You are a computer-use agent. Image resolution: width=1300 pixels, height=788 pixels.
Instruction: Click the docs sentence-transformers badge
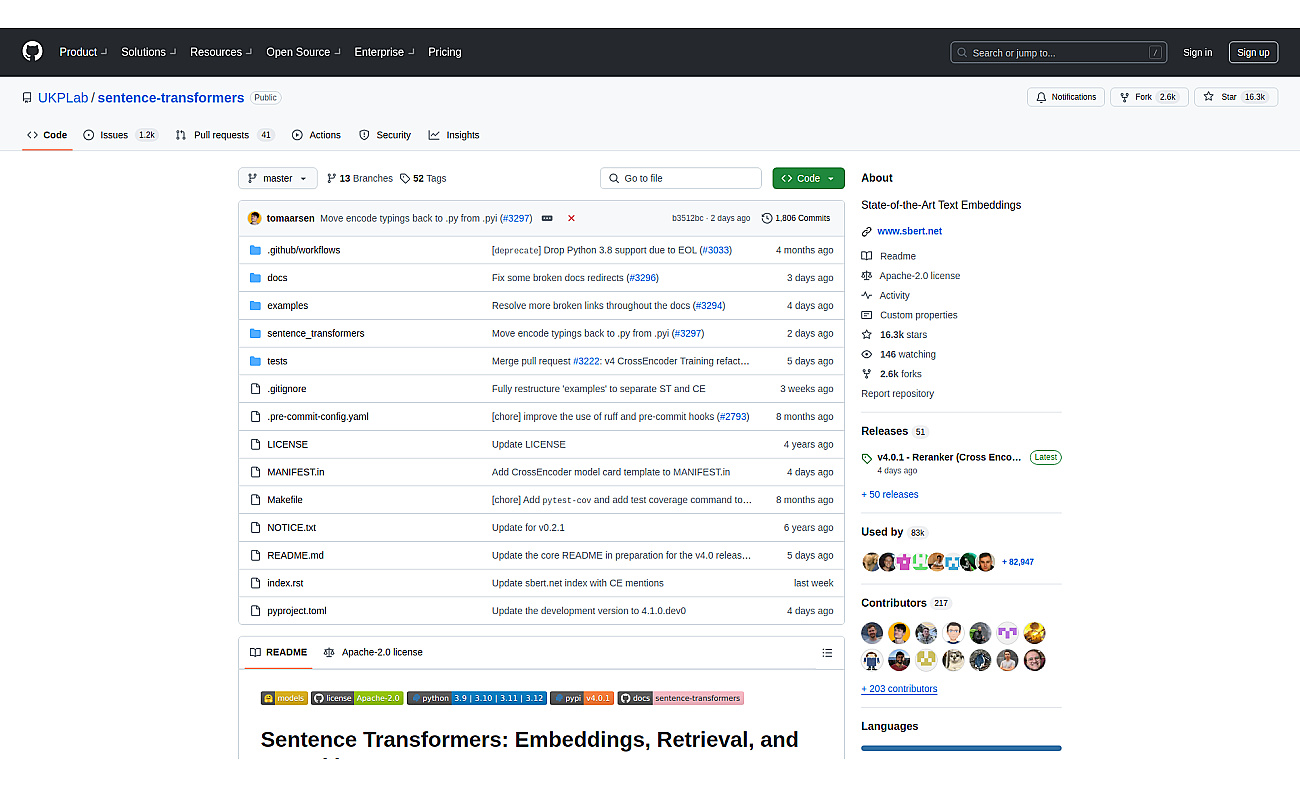click(x=681, y=698)
